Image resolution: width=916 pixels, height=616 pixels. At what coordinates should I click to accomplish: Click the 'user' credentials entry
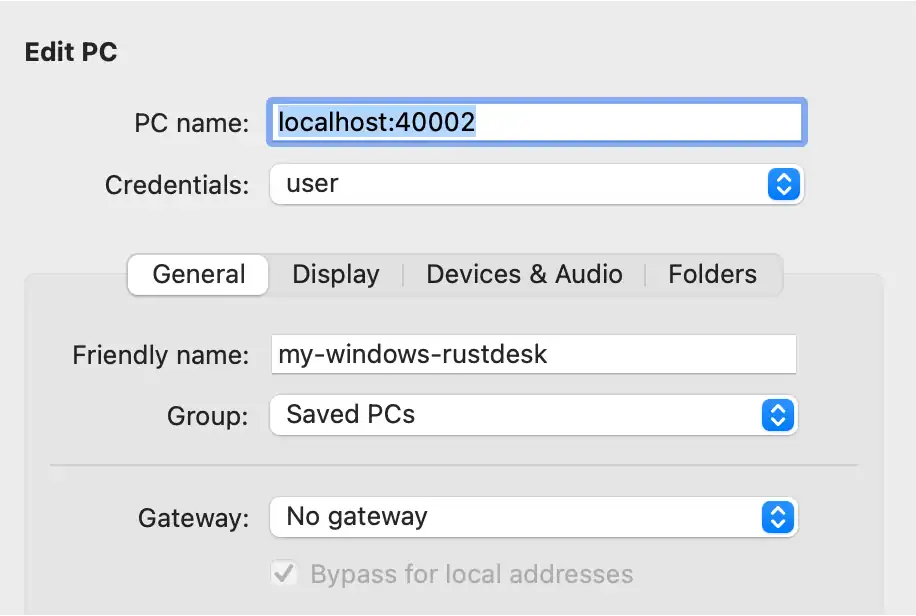[x=315, y=184]
